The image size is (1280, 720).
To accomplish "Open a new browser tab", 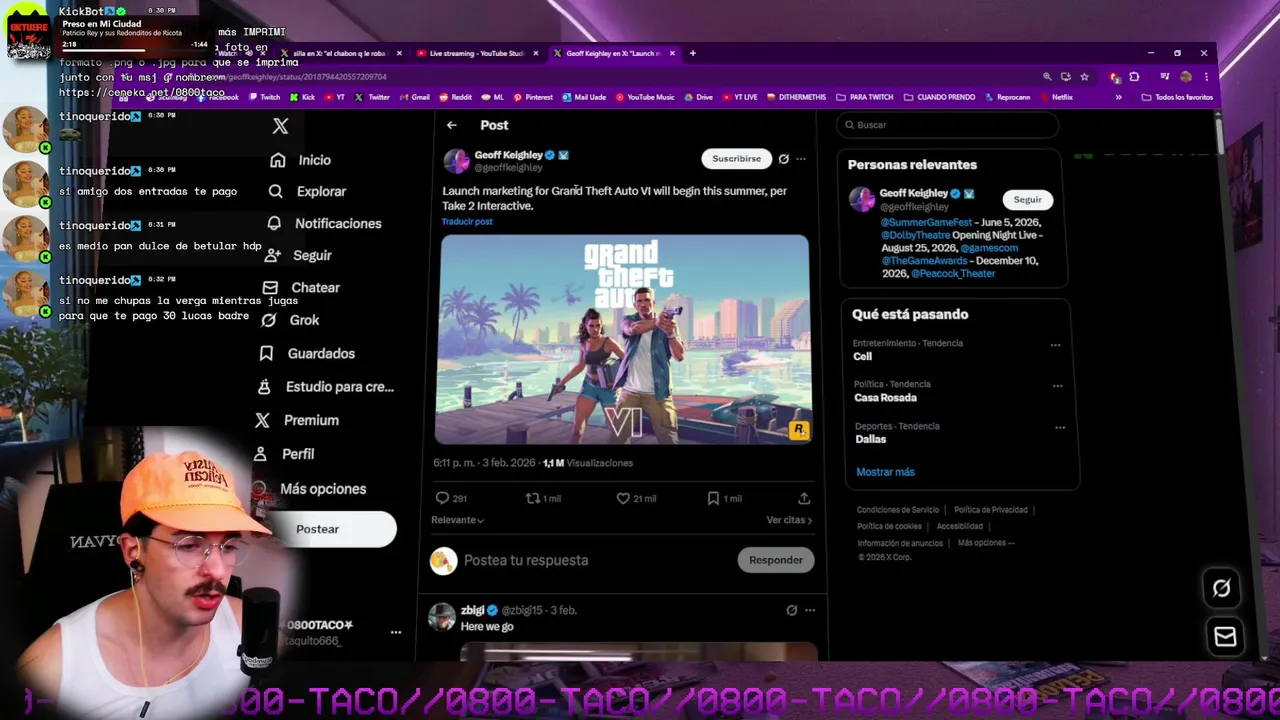I will 693,53.
